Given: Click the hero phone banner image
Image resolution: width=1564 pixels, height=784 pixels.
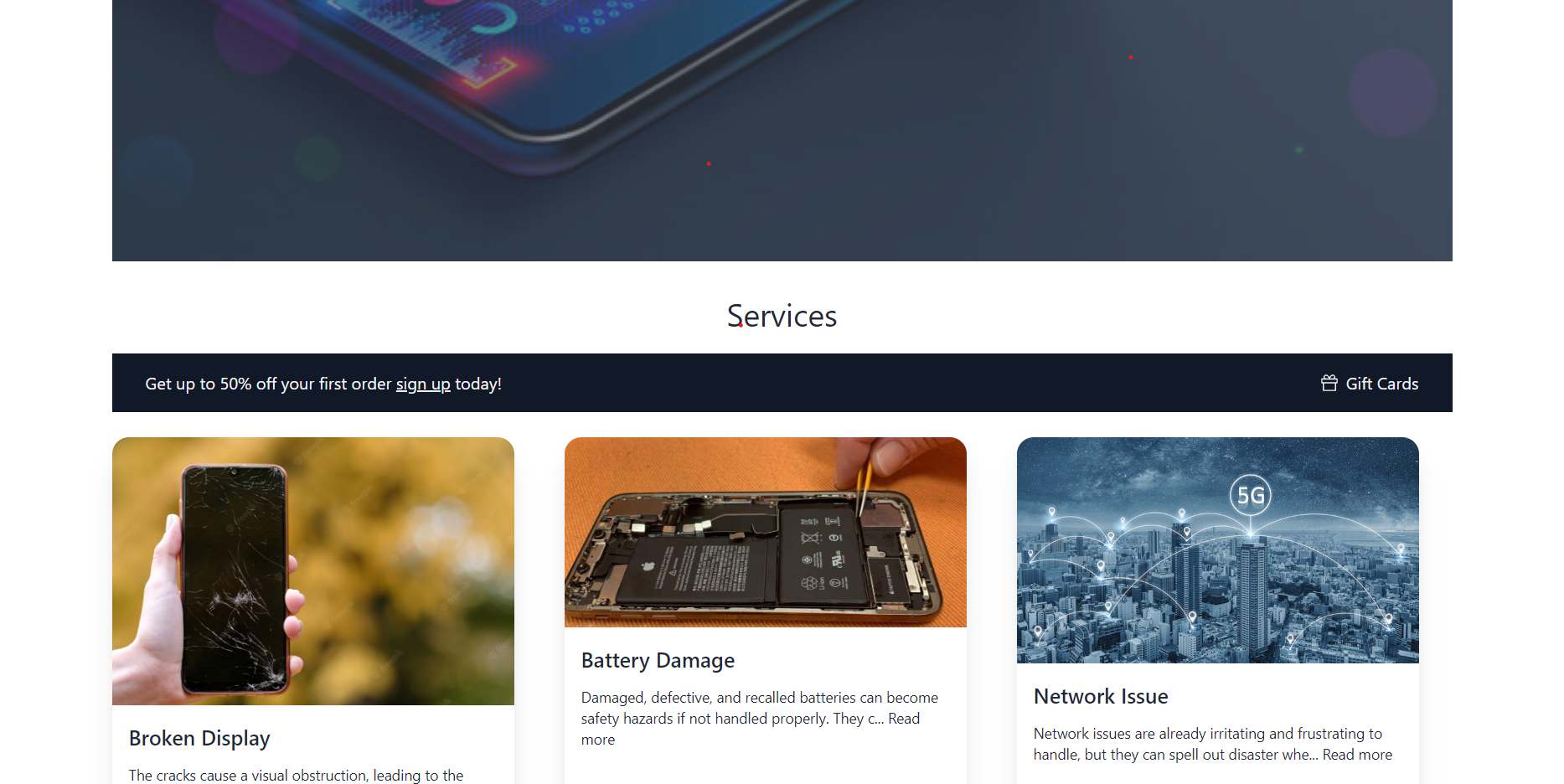Looking at the screenshot, I should click(x=782, y=130).
